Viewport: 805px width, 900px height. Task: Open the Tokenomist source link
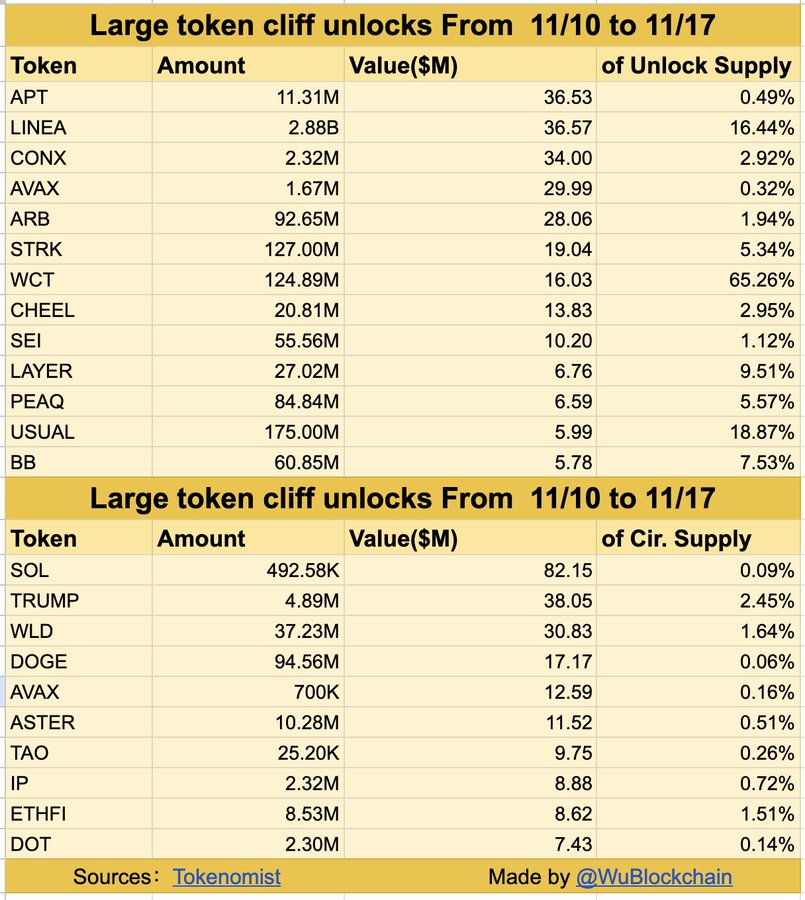226,877
